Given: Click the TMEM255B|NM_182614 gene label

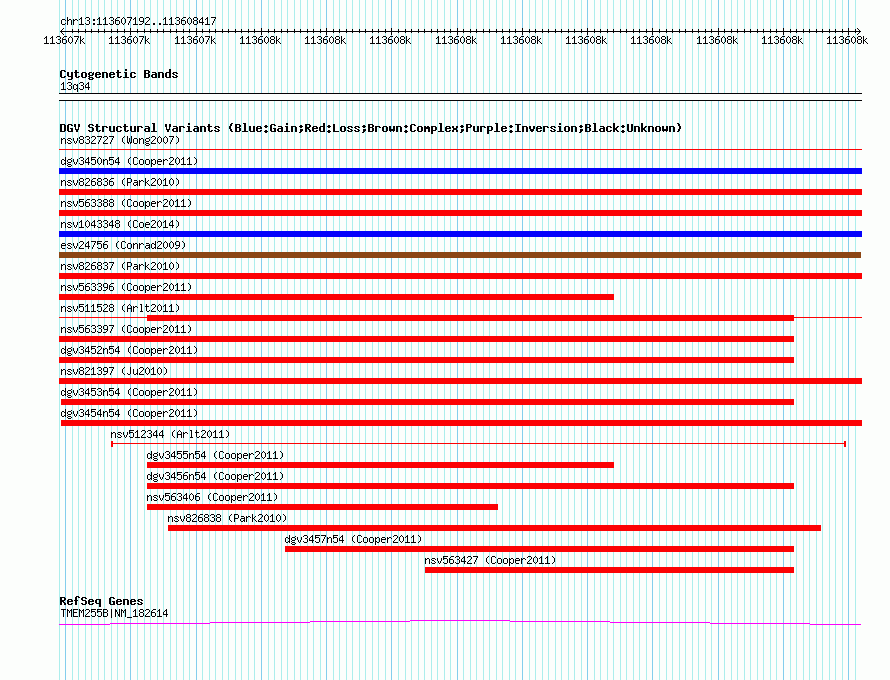Looking at the screenshot, I should point(114,613).
